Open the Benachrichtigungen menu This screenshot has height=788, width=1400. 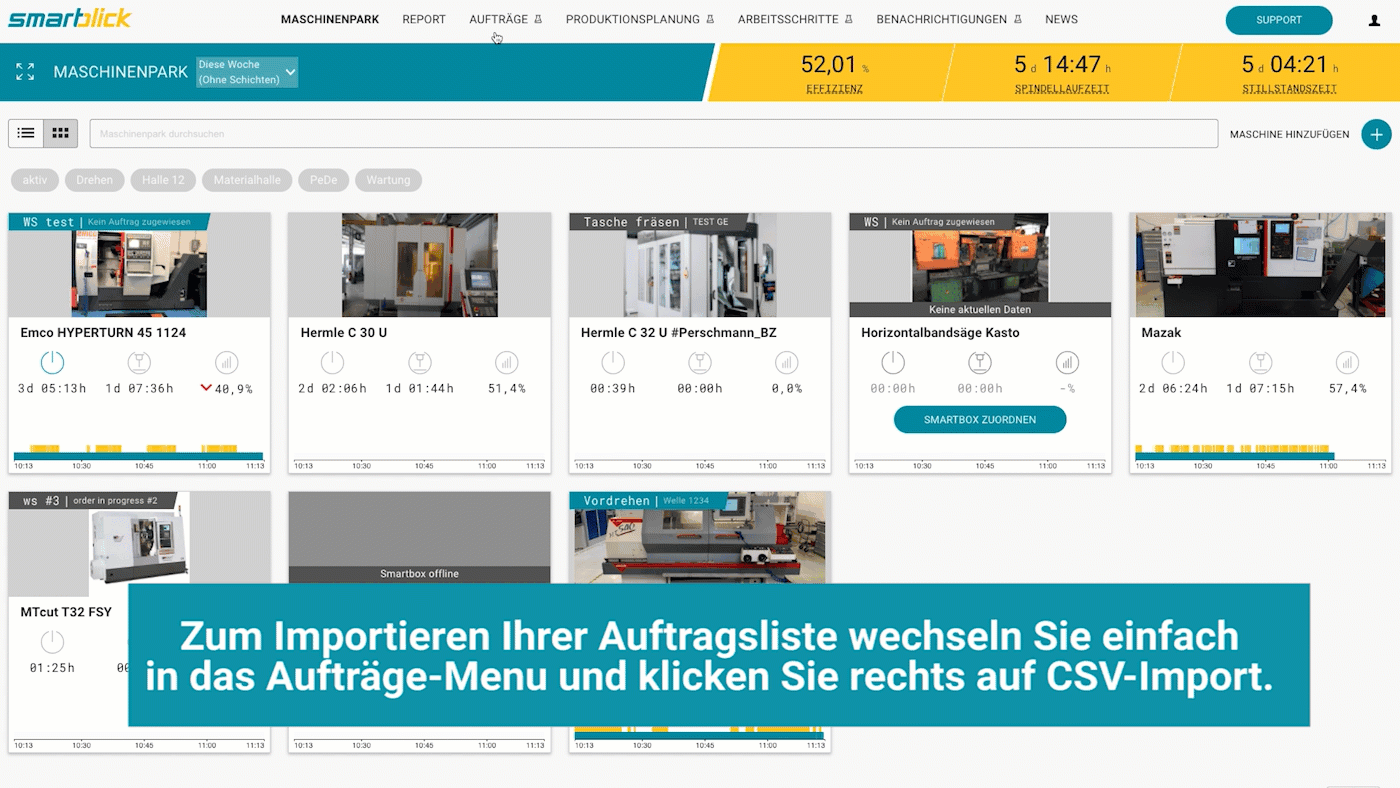coord(949,19)
